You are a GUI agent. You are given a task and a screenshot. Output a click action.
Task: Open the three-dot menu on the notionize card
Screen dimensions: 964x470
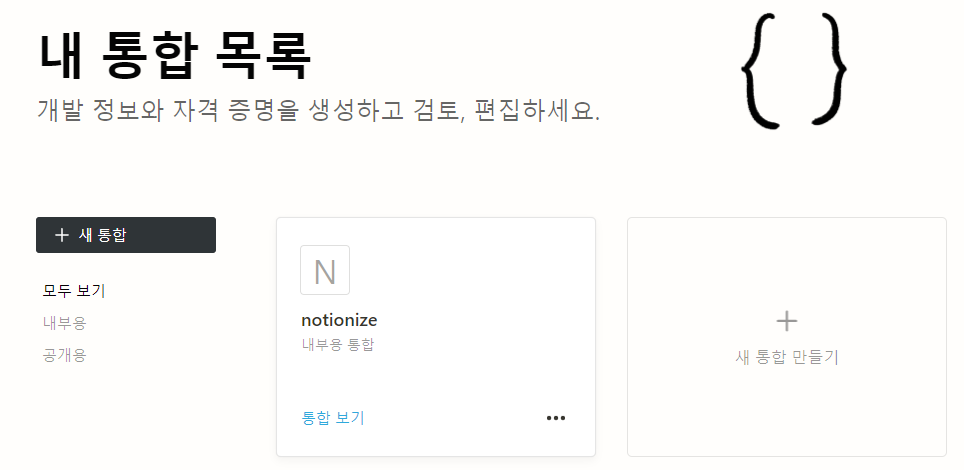click(x=556, y=418)
